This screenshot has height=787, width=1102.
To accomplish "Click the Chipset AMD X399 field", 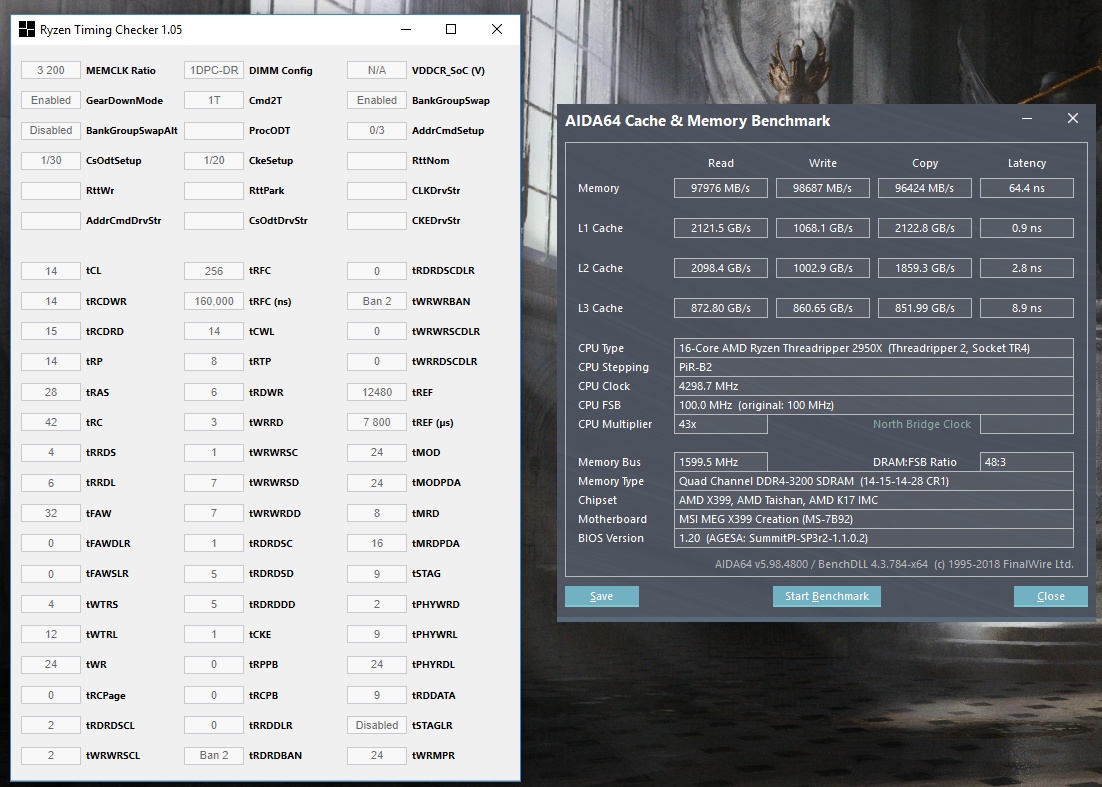I will [874, 500].
